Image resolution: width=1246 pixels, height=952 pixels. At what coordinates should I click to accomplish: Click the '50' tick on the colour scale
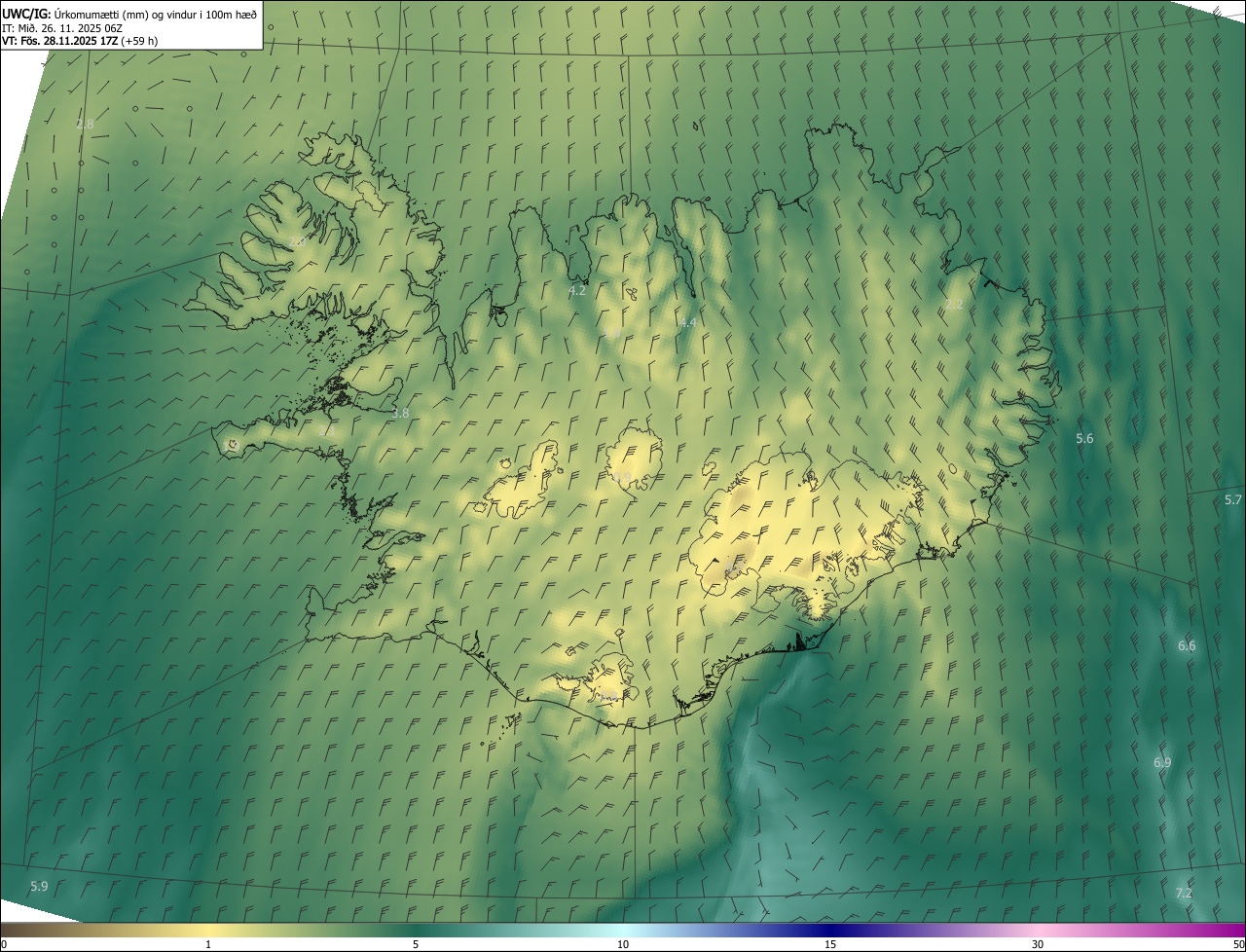click(1238, 944)
